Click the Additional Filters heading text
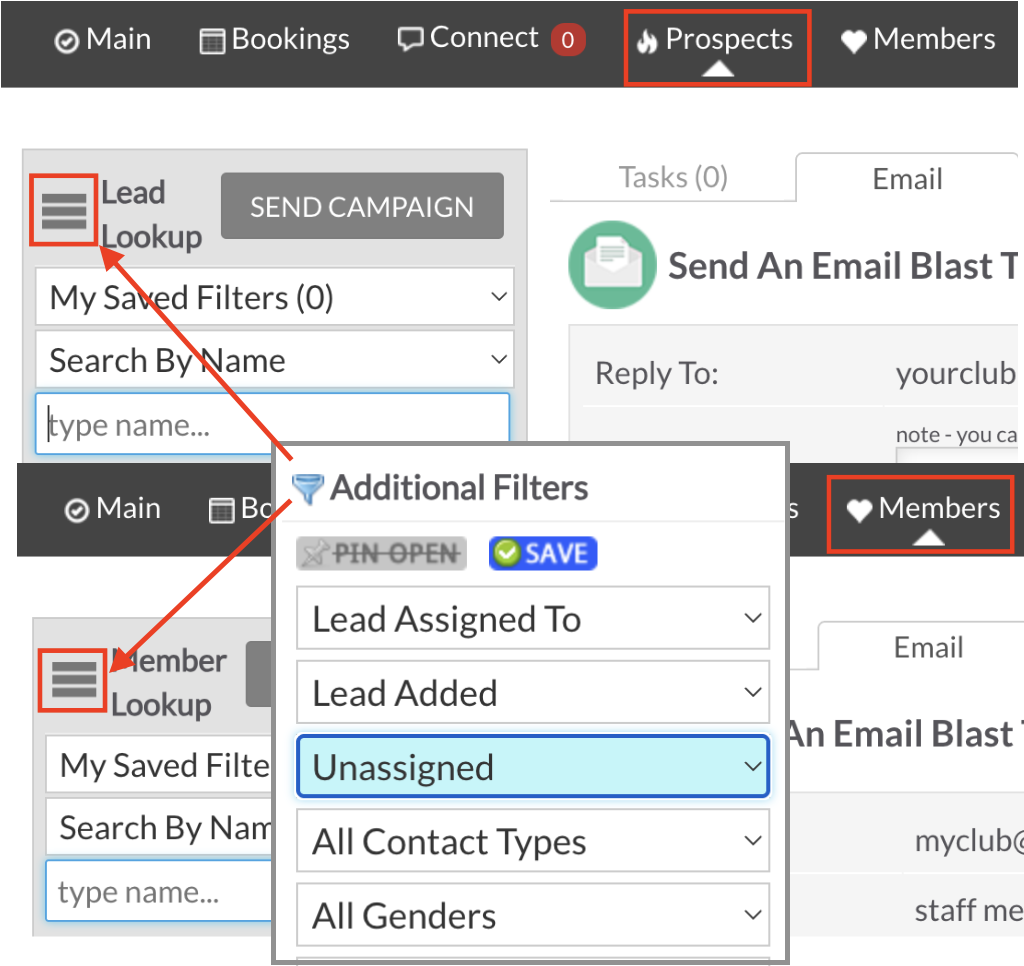This screenshot has height=966, width=1024. (458, 487)
